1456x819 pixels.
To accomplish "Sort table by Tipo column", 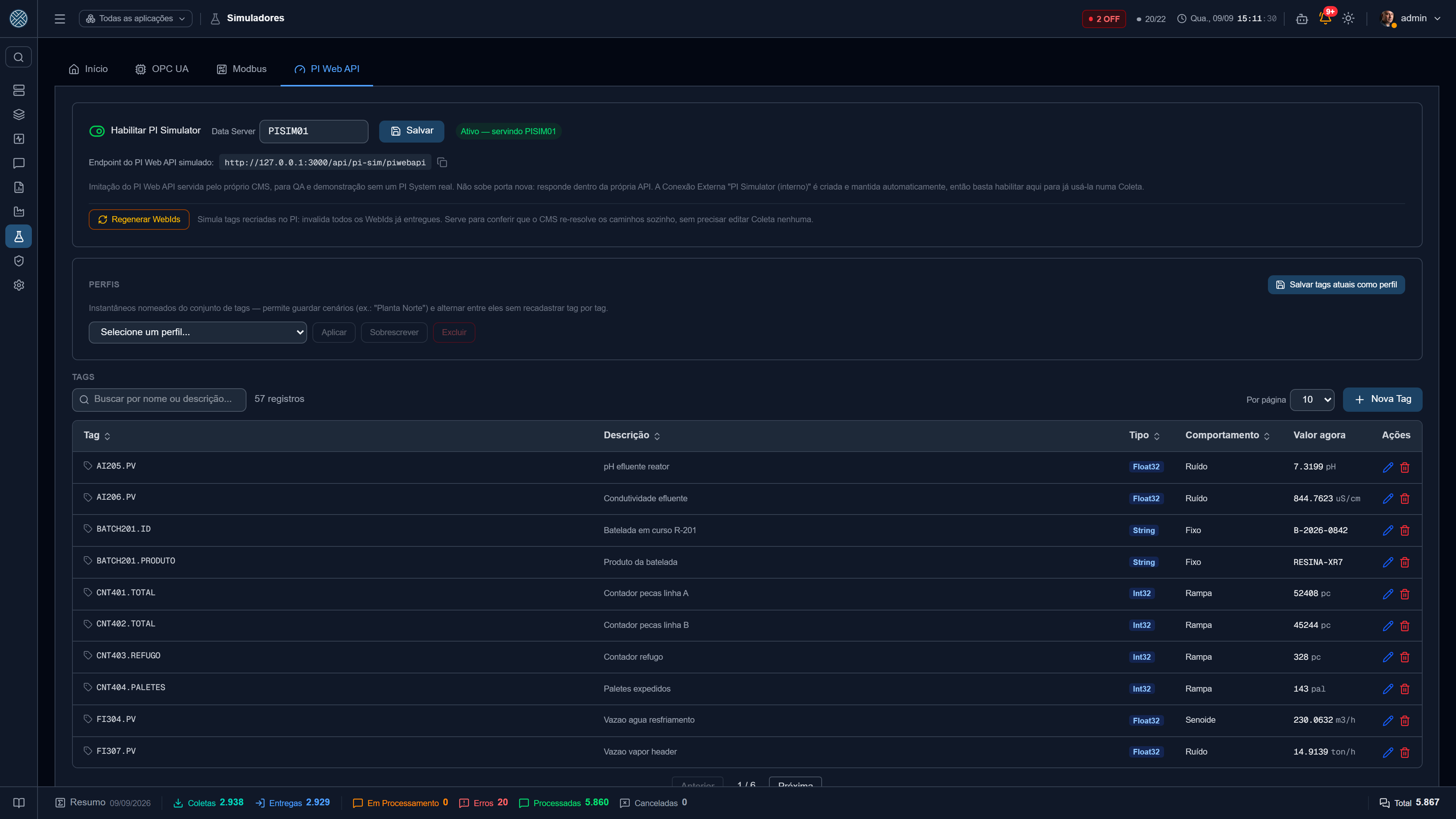I will (x=1145, y=435).
